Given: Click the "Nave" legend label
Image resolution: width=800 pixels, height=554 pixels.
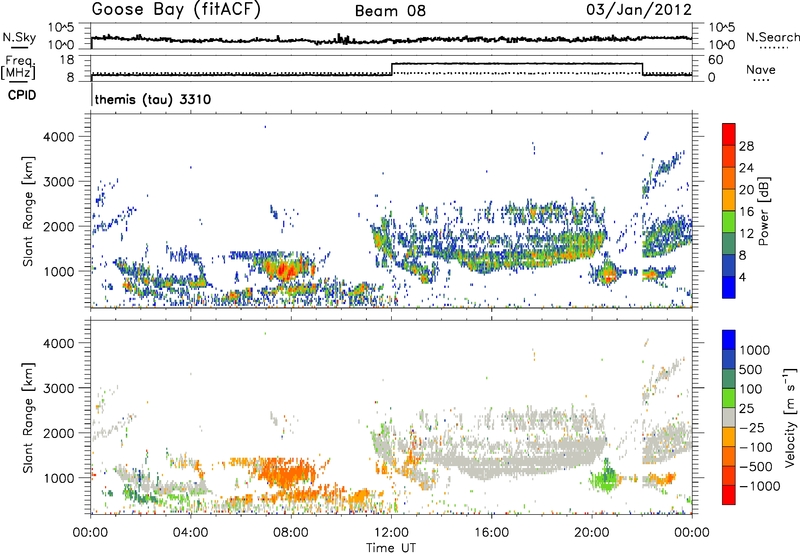Looking at the screenshot, I should coord(761,70).
